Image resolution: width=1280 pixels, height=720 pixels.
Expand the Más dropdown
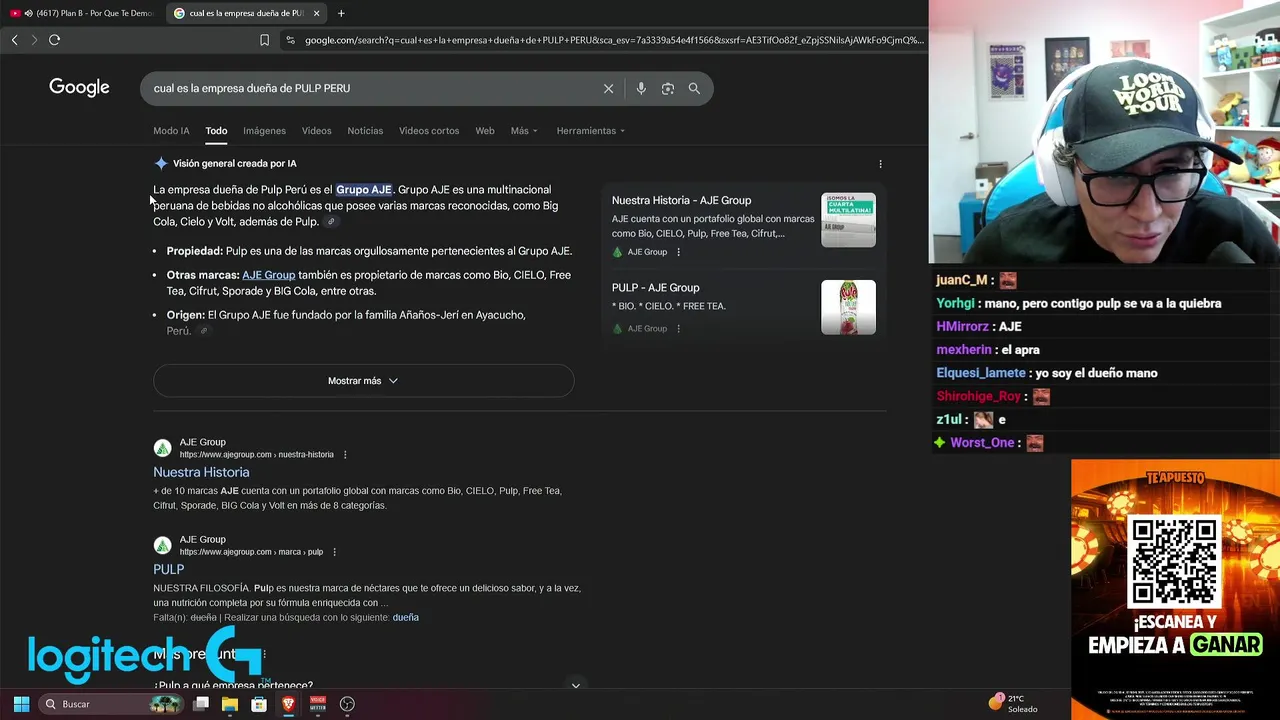coord(524,131)
